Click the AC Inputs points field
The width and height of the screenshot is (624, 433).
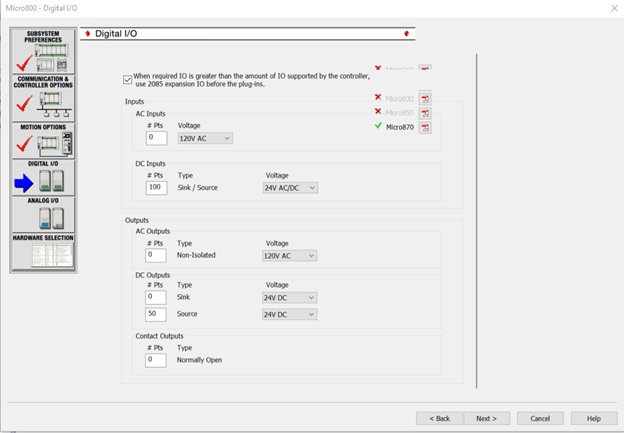pyautogui.click(x=156, y=138)
